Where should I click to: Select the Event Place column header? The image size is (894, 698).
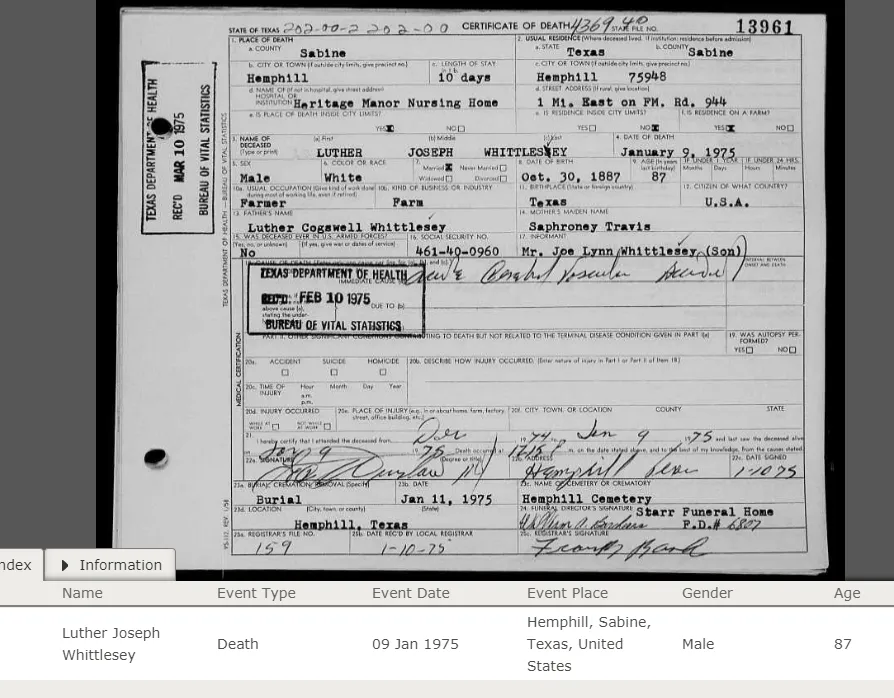[x=567, y=593]
